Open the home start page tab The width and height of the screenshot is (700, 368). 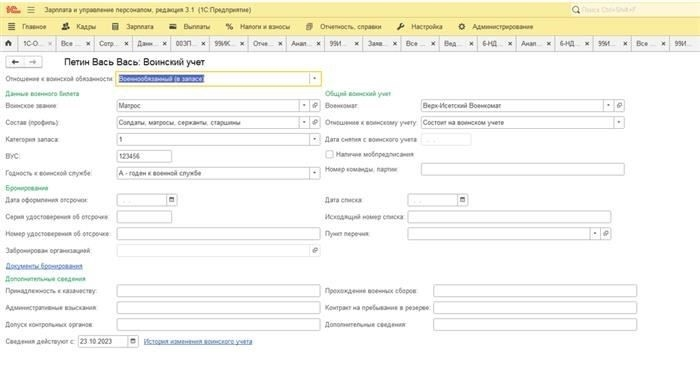(x=8, y=43)
